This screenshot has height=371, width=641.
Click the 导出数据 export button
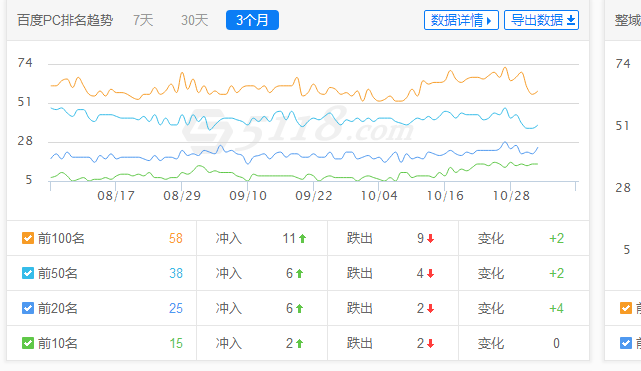coord(541,20)
